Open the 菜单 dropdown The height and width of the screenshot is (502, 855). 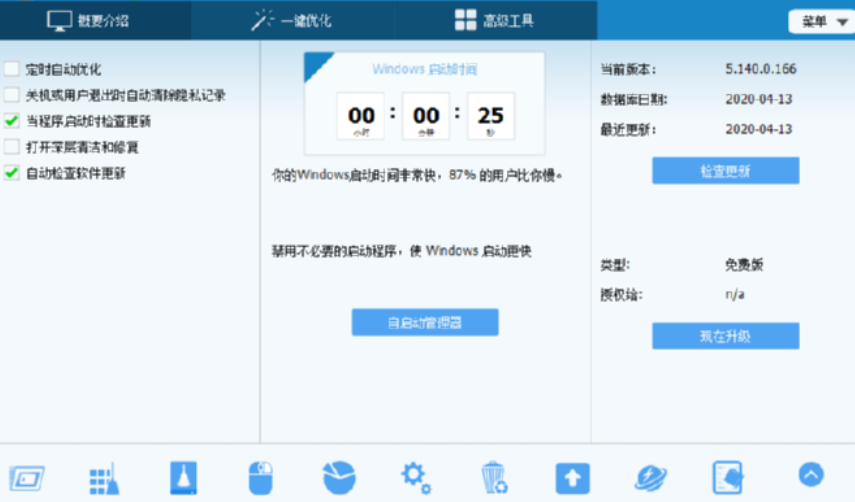click(822, 22)
